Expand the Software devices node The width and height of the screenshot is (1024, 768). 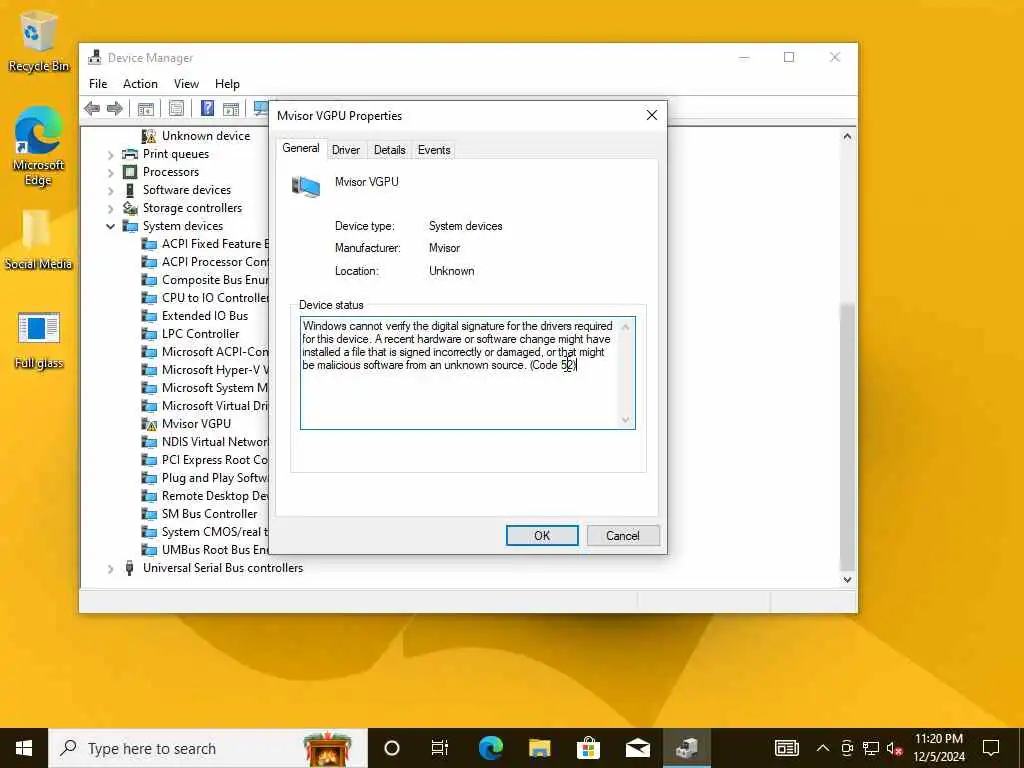(x=110, y=191)
